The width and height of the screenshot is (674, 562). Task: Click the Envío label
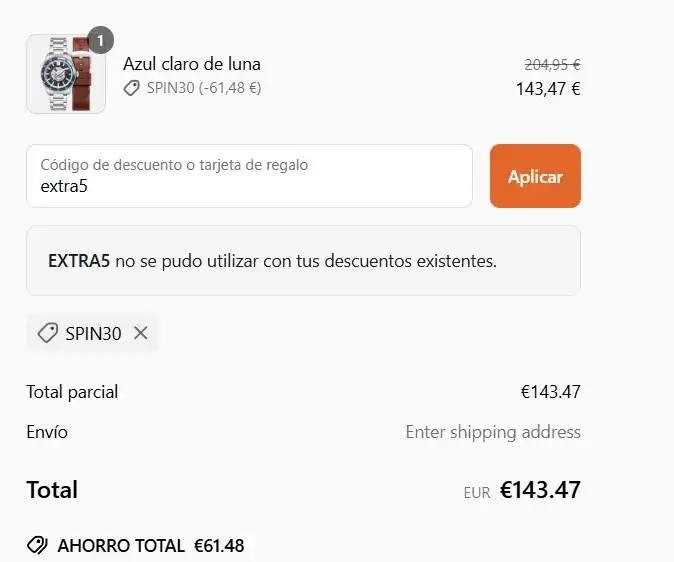(47, 432)
